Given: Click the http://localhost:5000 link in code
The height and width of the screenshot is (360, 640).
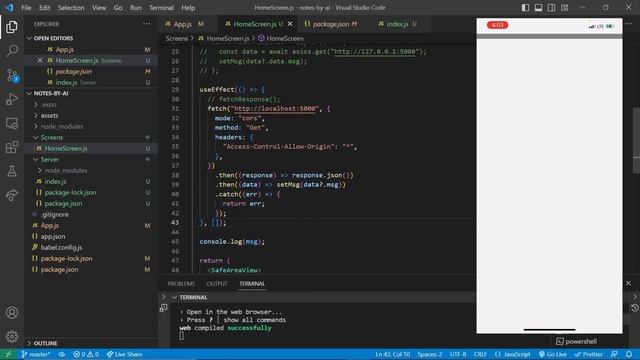Looking at the screenshot, I should [275, 109].
